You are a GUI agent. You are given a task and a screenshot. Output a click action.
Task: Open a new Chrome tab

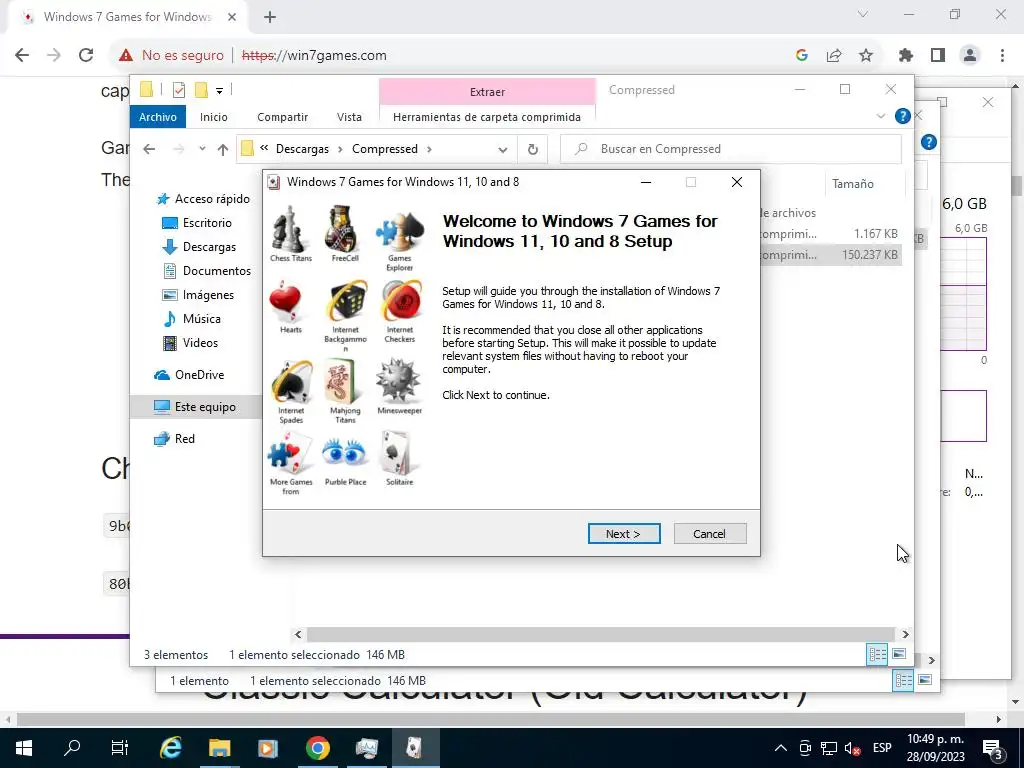tap(270, 17)
